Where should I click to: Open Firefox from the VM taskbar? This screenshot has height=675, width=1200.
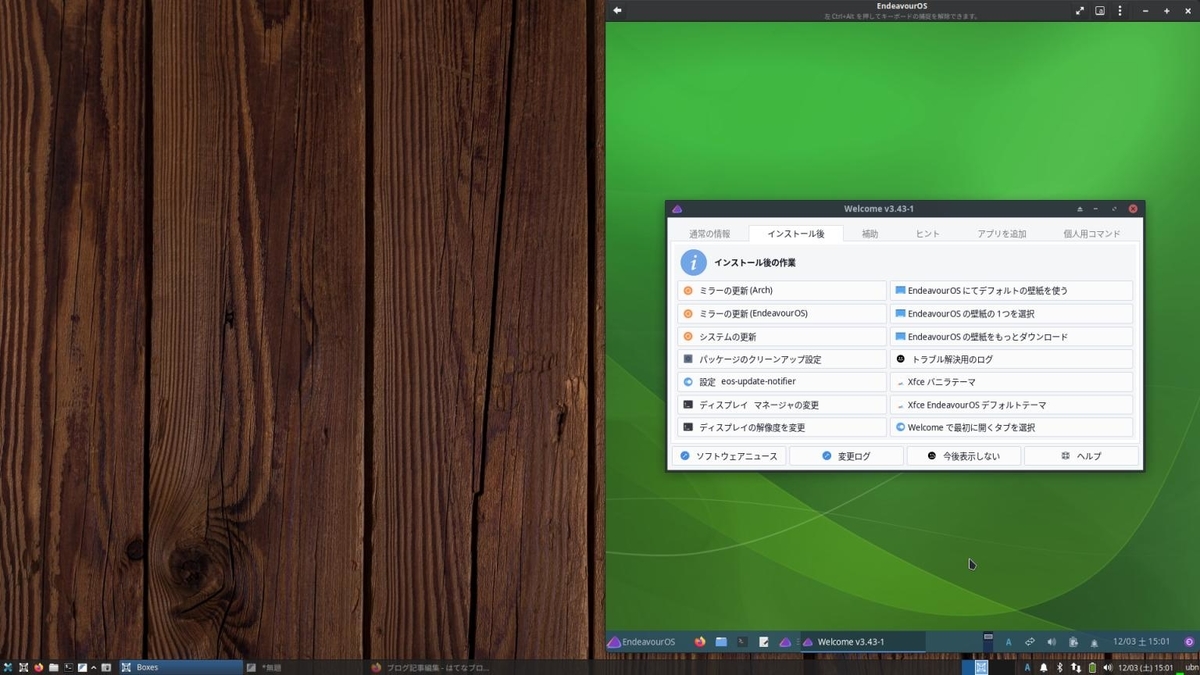click(699, 641)
